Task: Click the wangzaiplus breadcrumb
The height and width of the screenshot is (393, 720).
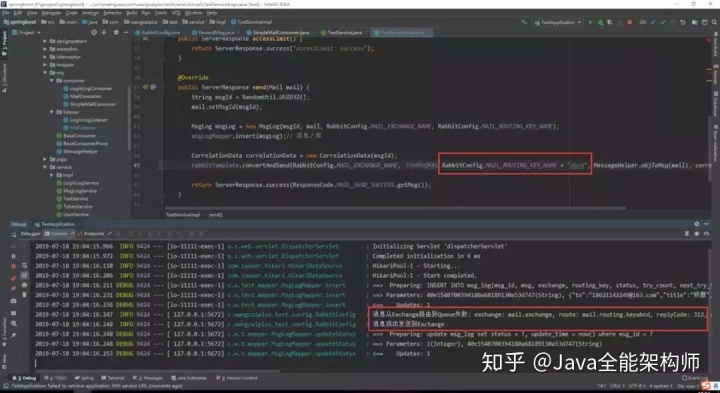Action: coord(141,22)
